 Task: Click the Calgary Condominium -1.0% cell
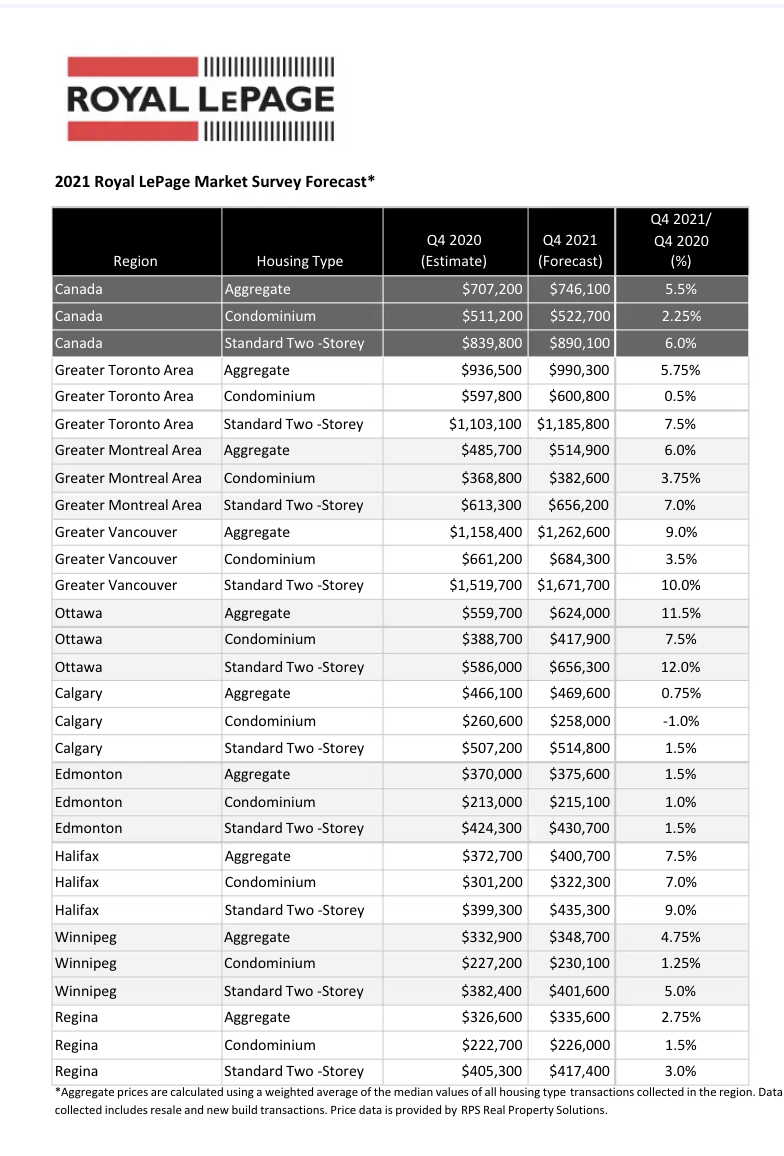(x=681, y=722)
